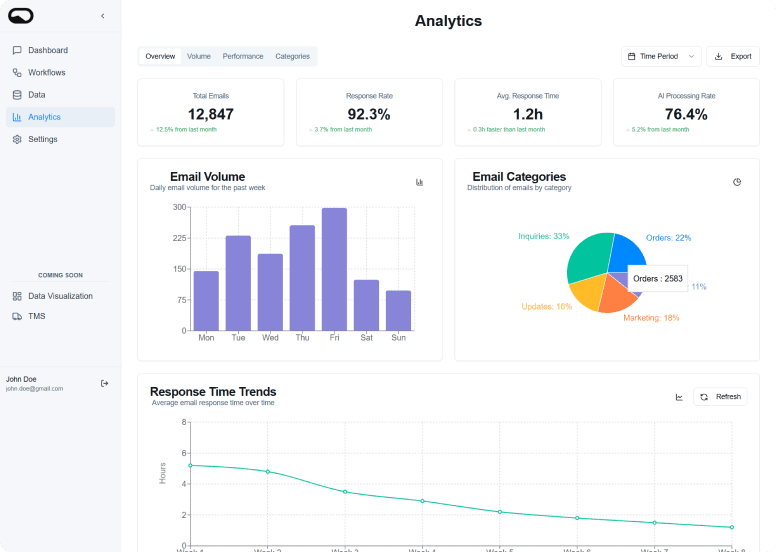Viewport: 776px width, 552px height.
Task: Click the Response Time Trends heading
Action: click(x=213, y=392)
